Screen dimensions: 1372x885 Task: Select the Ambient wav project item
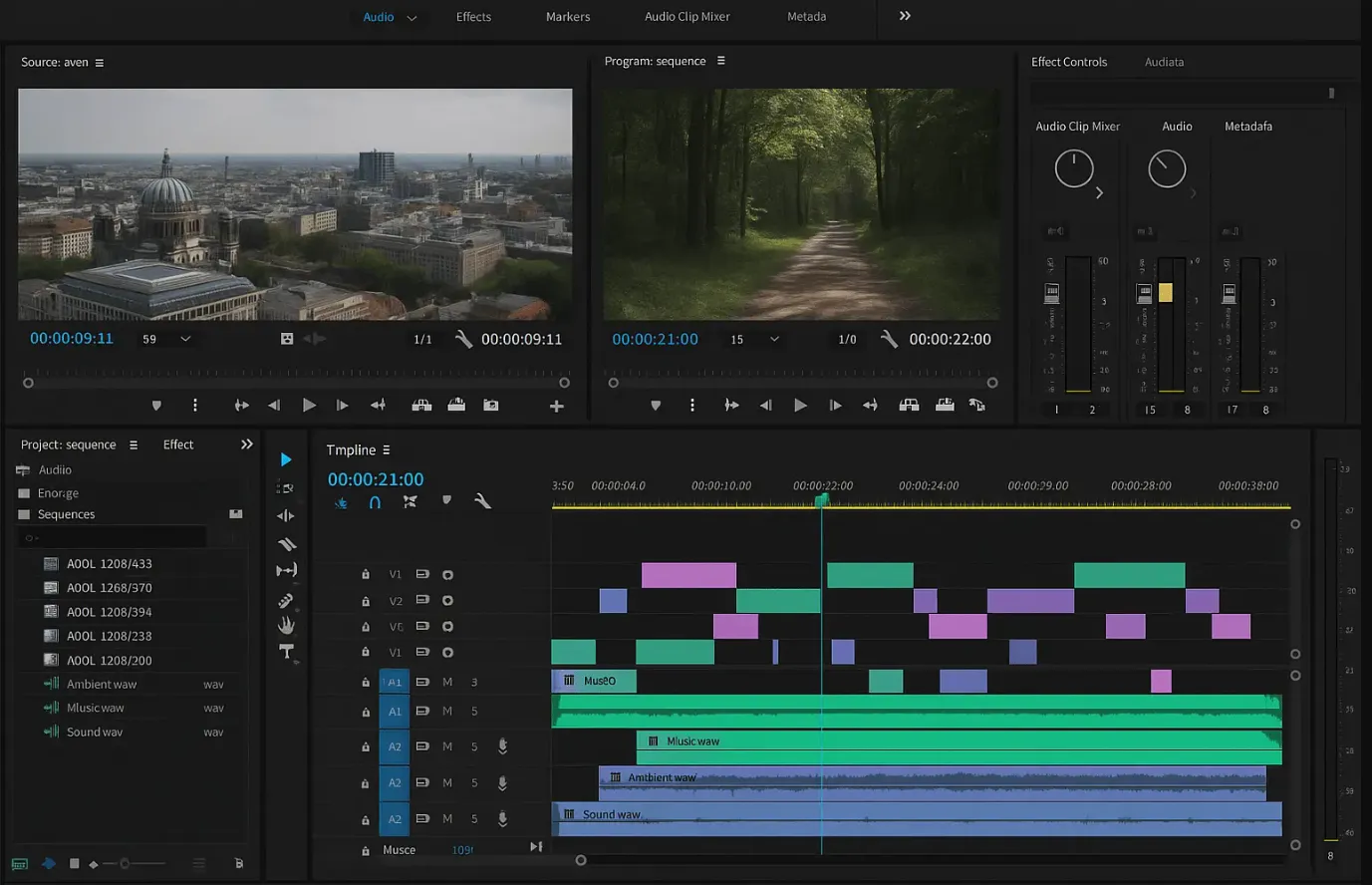click(102, 684)
